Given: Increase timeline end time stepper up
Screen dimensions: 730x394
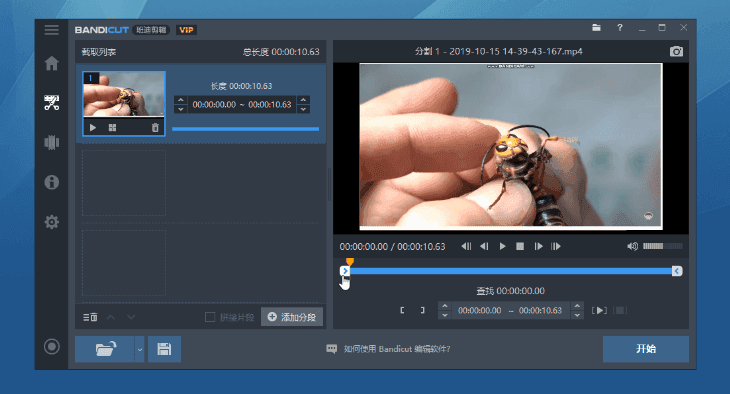Looking at the screenshot, I should coord(577,306).
